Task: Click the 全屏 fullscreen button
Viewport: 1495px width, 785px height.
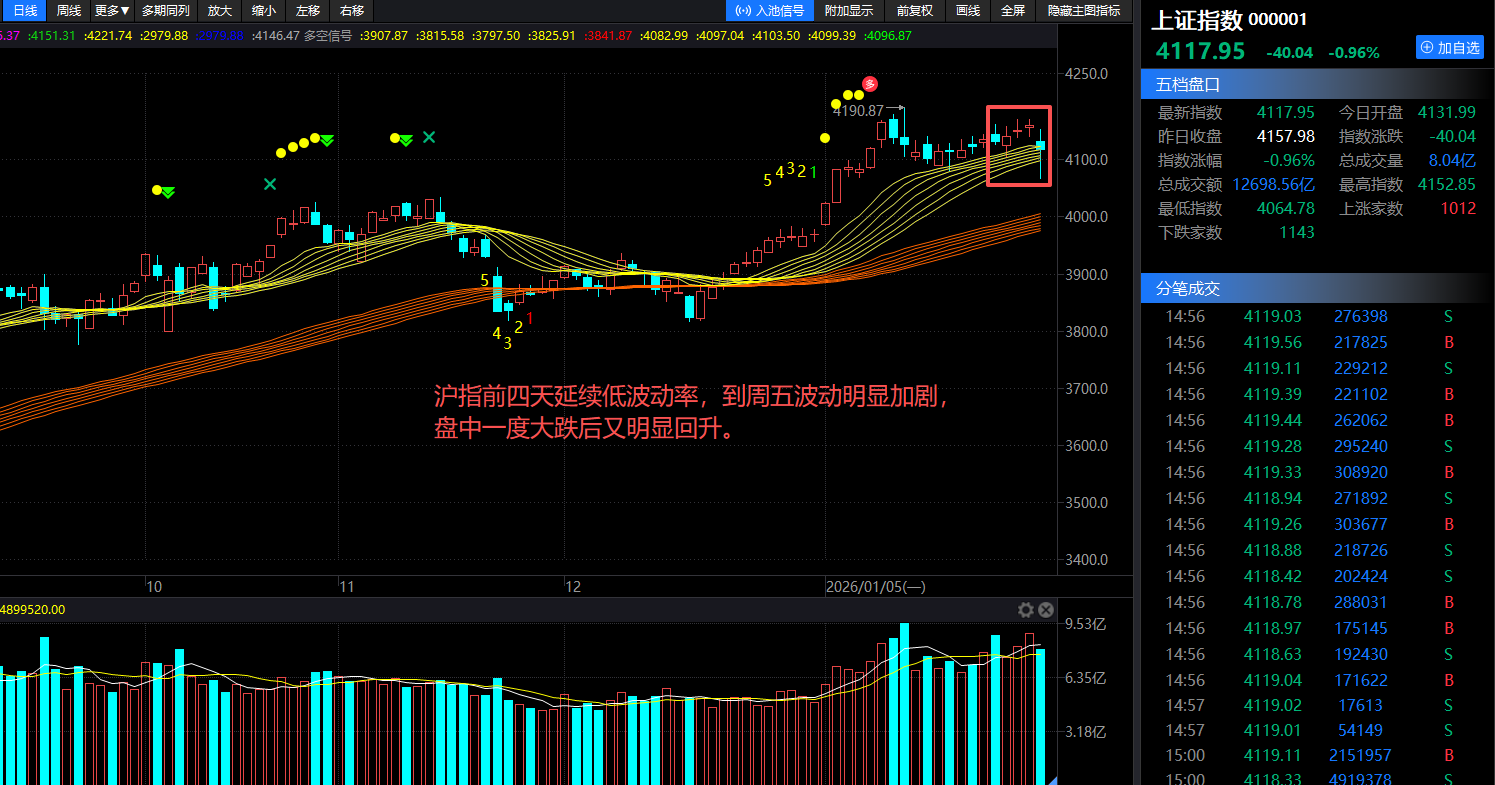Action: 1012,11
